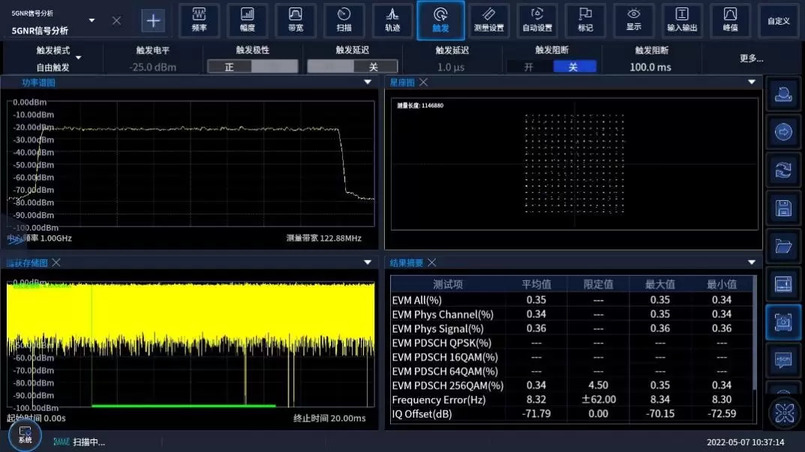This screenshot has width=805, height=452.
Task: Close the 星座图 tab
Action: point(424,83)
